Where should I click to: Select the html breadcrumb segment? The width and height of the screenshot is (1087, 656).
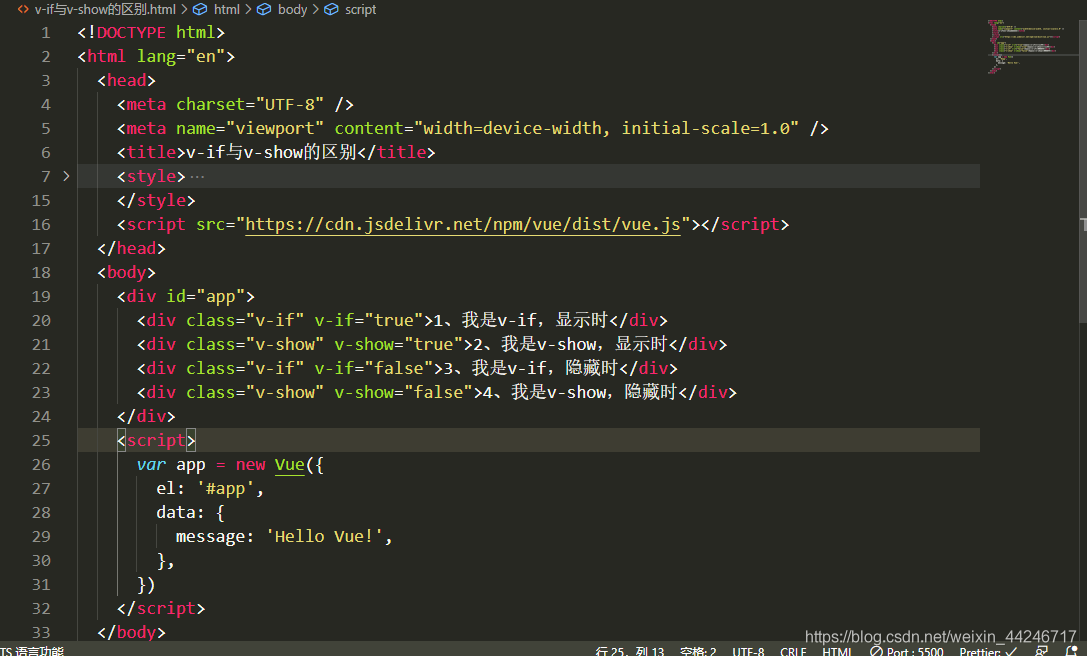click(227, 10)
